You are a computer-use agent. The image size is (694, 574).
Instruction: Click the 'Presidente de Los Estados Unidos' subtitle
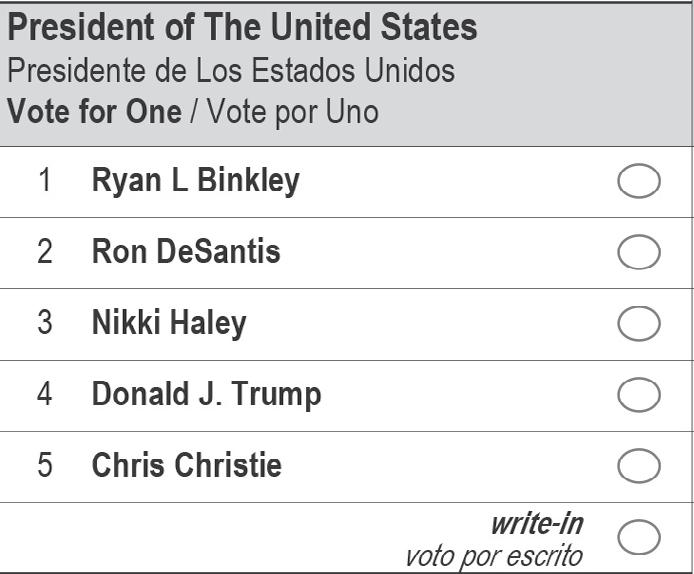coord(231,71)
